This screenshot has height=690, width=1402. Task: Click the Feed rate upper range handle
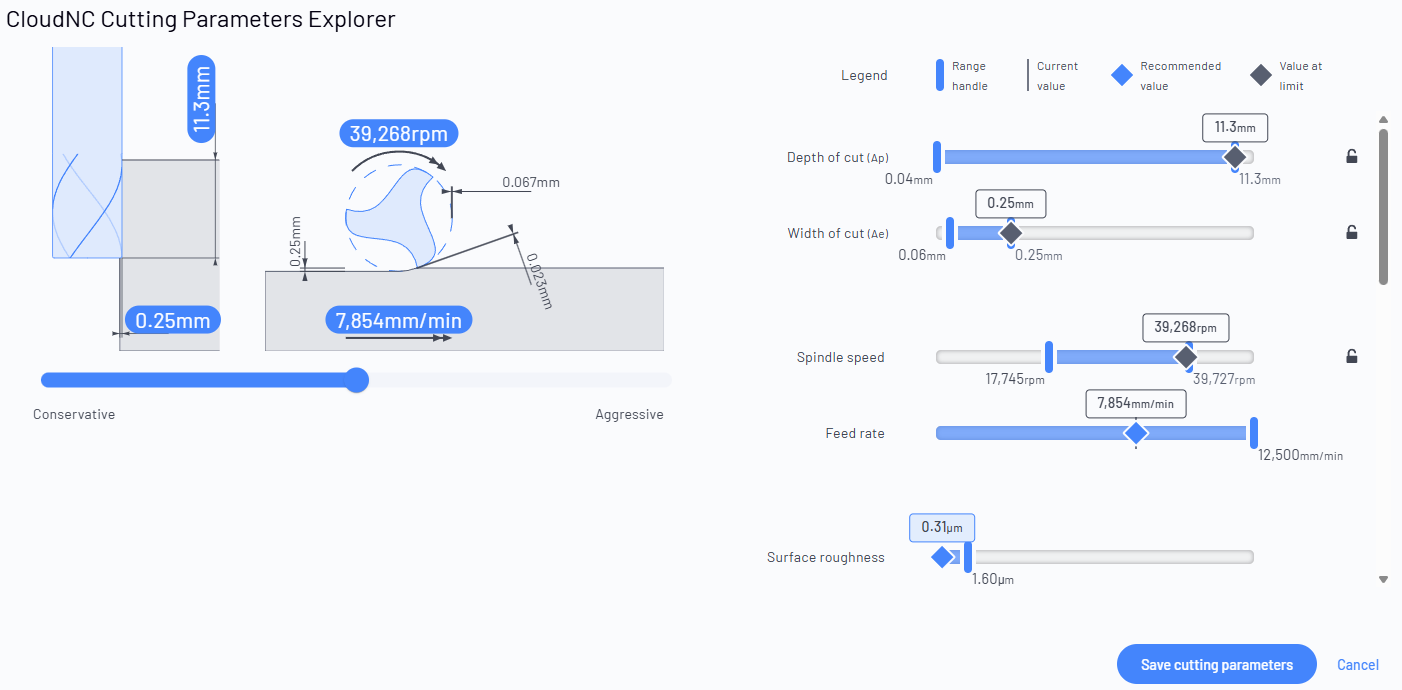click(1254, 433)
